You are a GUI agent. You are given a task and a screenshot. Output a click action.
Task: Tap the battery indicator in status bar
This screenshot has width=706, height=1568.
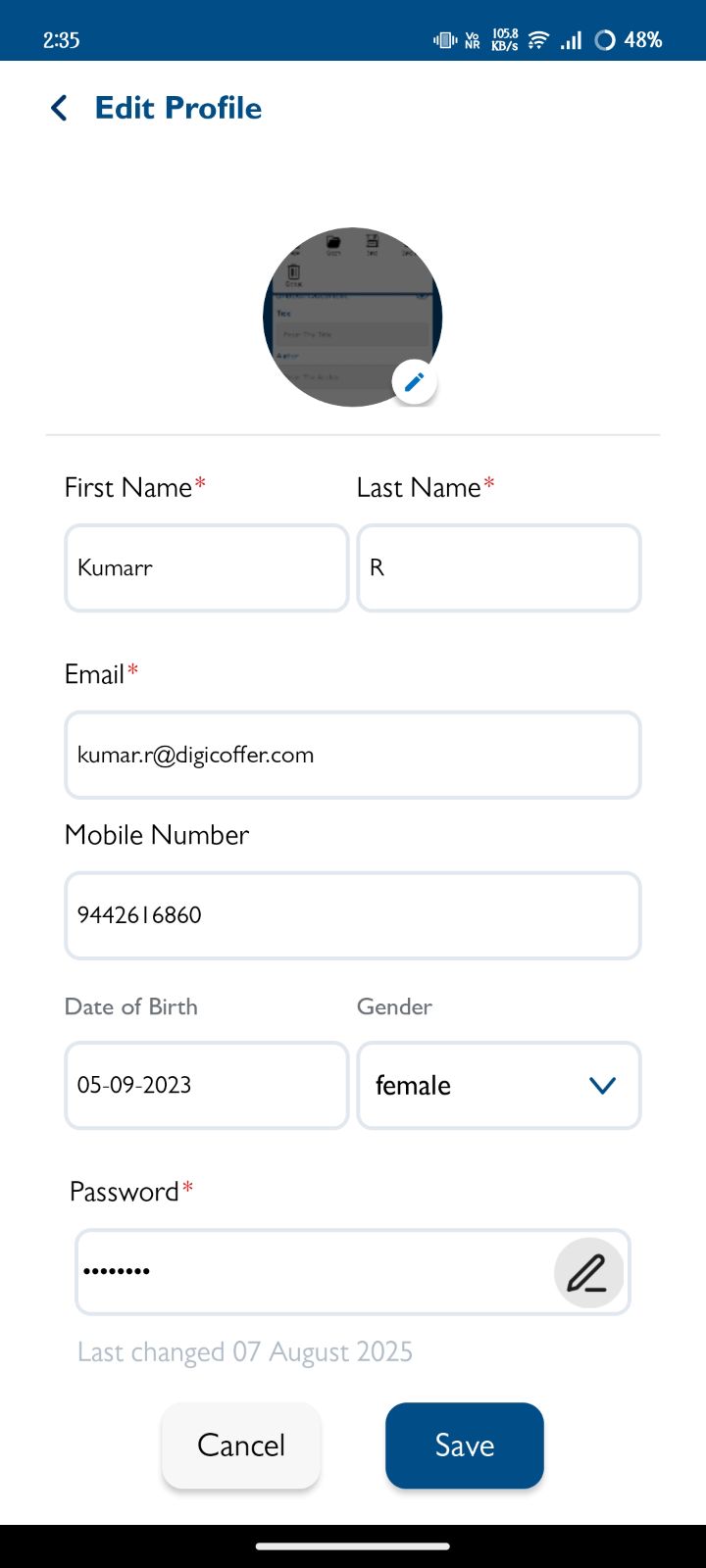tap(629, 40)
